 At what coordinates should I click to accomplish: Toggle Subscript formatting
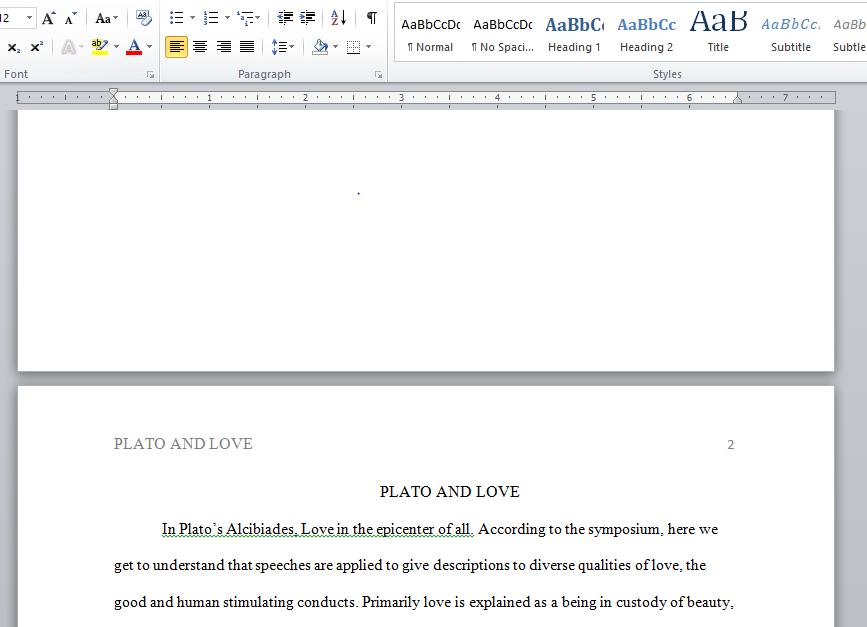(14, 47)
